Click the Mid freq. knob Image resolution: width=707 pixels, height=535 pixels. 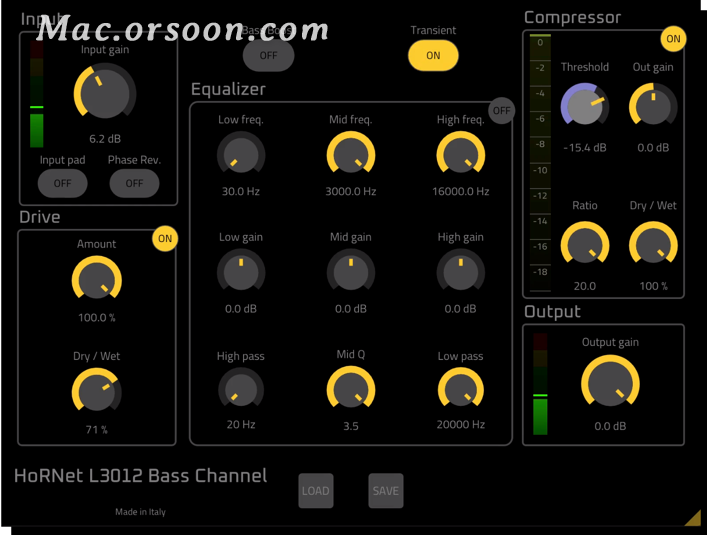[351, 153]
